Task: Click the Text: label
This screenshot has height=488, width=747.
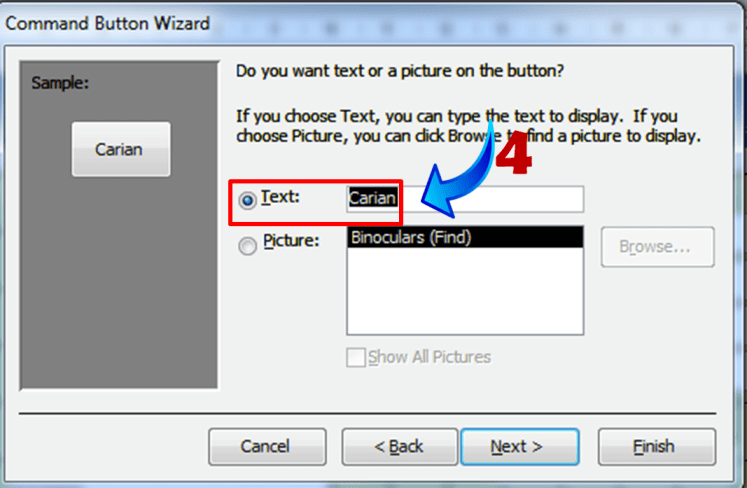Action: click(x=280, y=196)
